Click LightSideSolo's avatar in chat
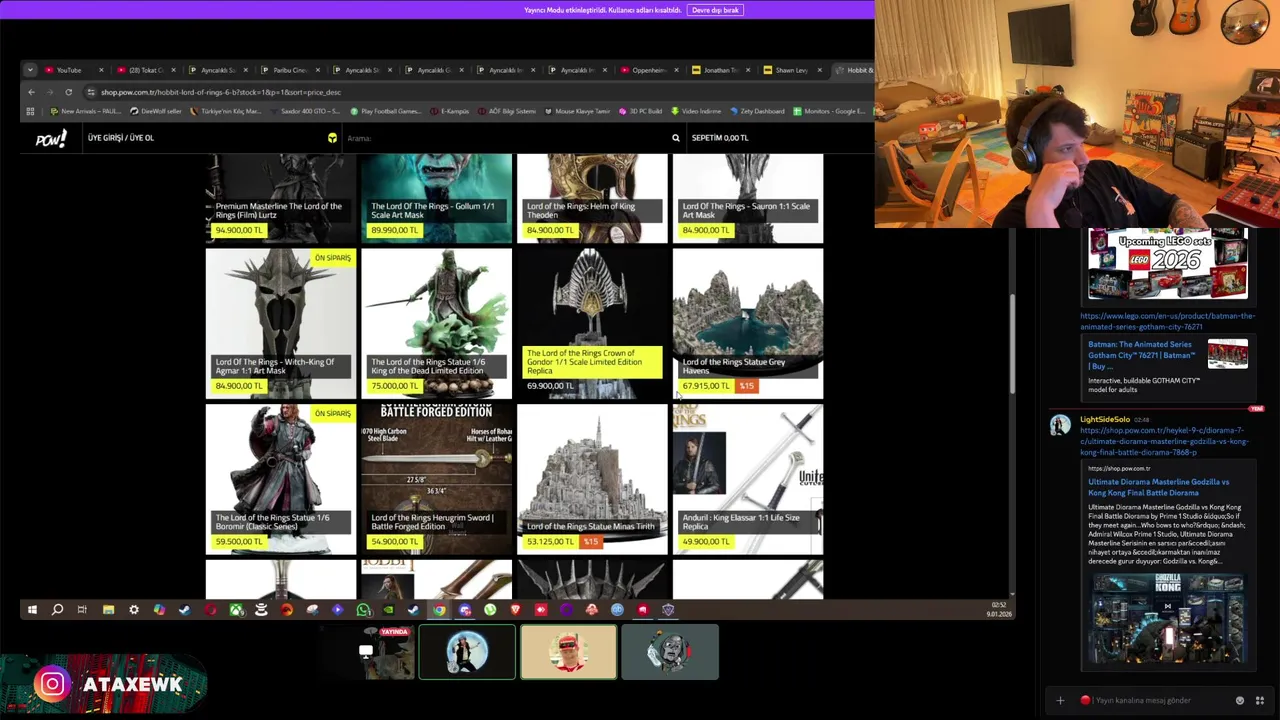The width and height of the screenshot is (1280, 720). pyautogui.click(x=1060, y=427)
